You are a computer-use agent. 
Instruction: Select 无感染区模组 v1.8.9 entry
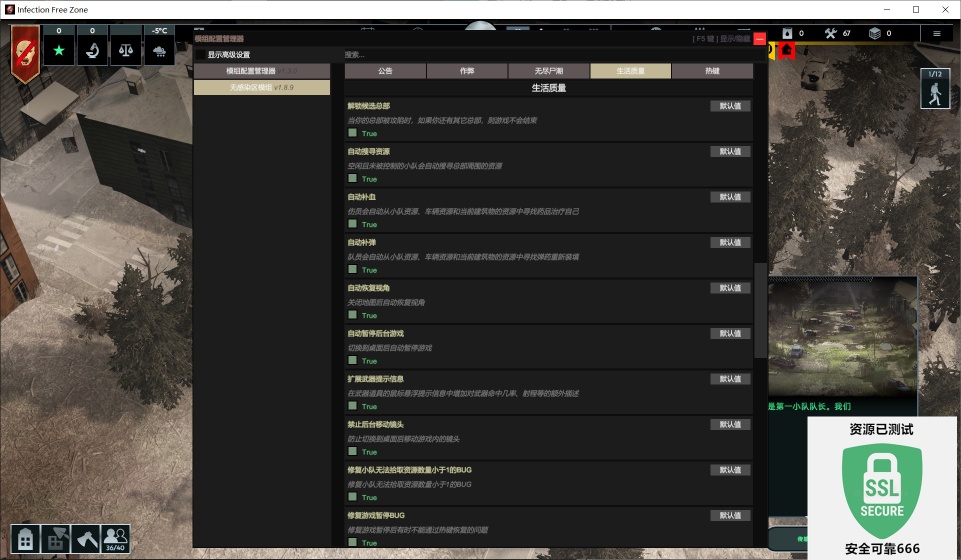[262, 88]
